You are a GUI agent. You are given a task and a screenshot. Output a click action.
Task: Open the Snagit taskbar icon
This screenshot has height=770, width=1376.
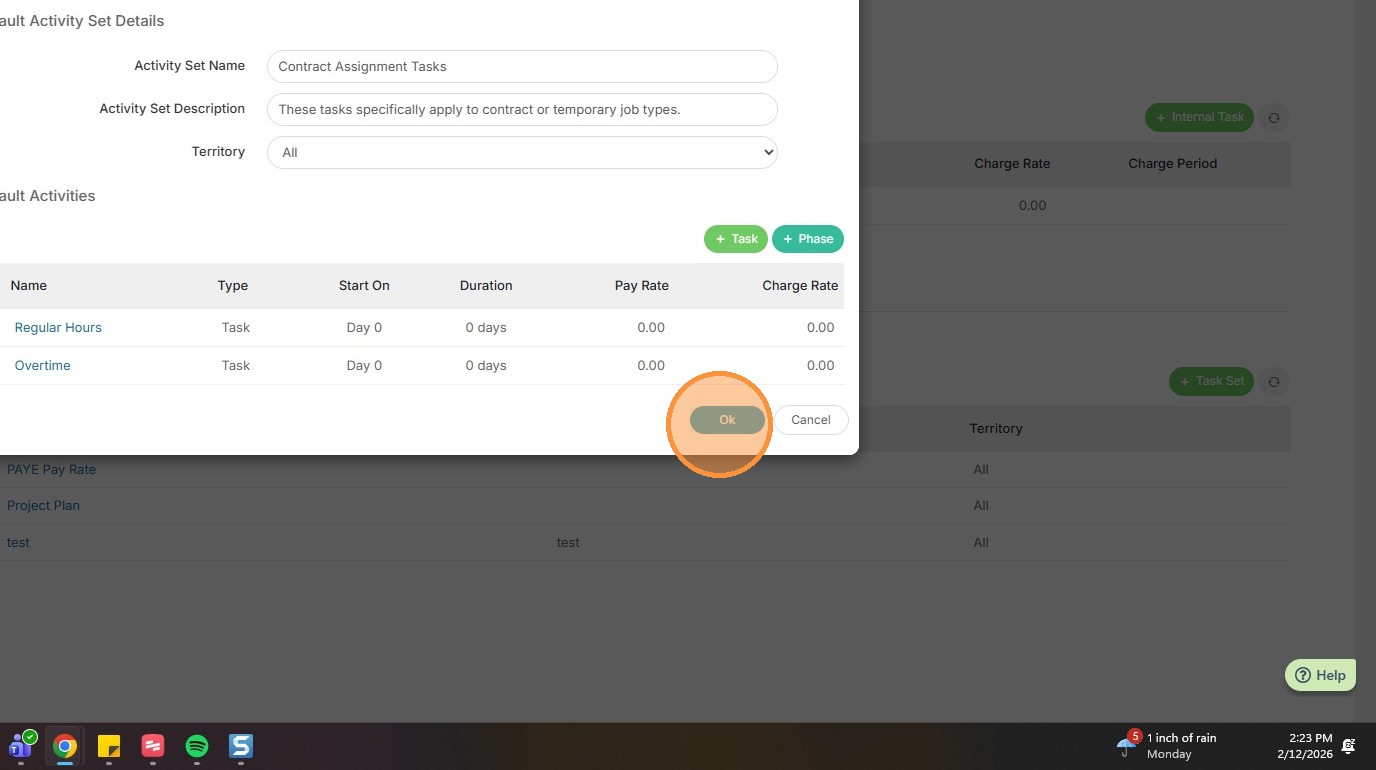coord(241,746)
